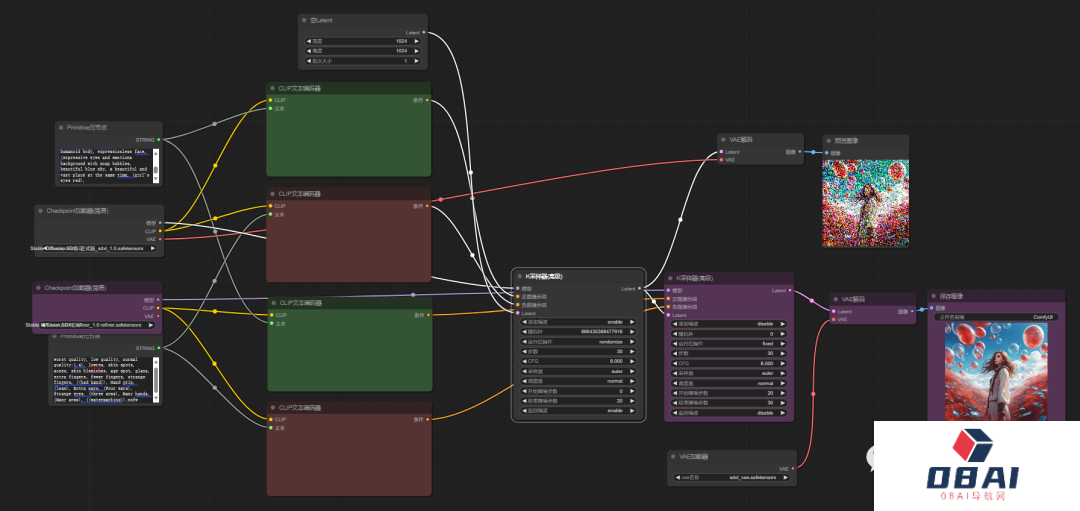The width and height of the screenshot is (1080, 511).
Task: Open the sdxl_vae.safetensors selector in VAE加载器
Action: pos(731,477)
